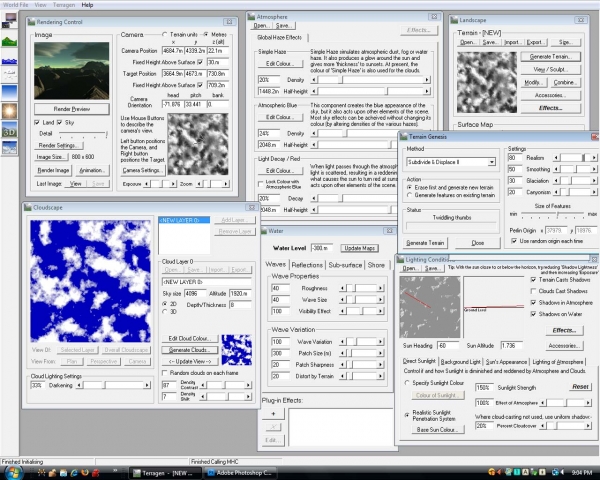Enable Clouds Cast Shadows
The width and height of the screenshot is (600, 480).
pyautogui.click(x=533, y=291)
